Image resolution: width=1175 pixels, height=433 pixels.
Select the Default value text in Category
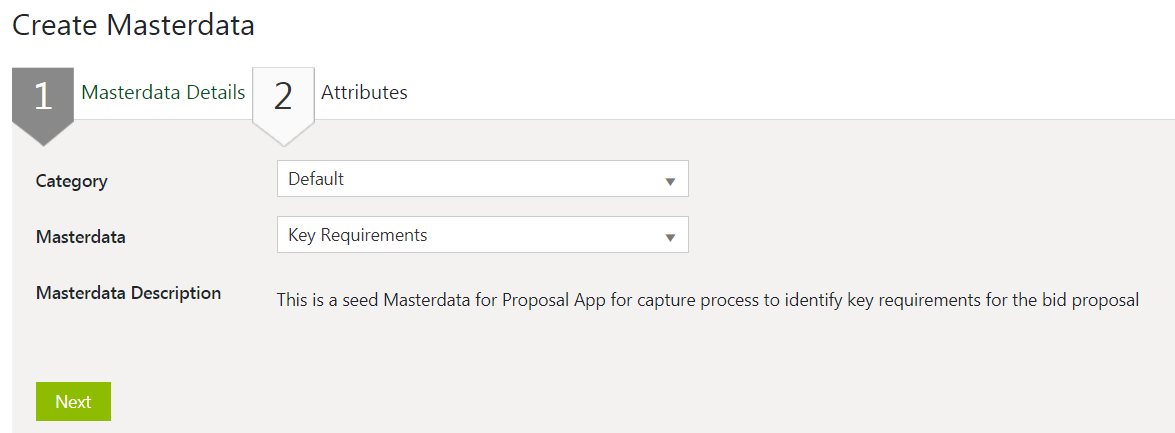tap(316, 180)
